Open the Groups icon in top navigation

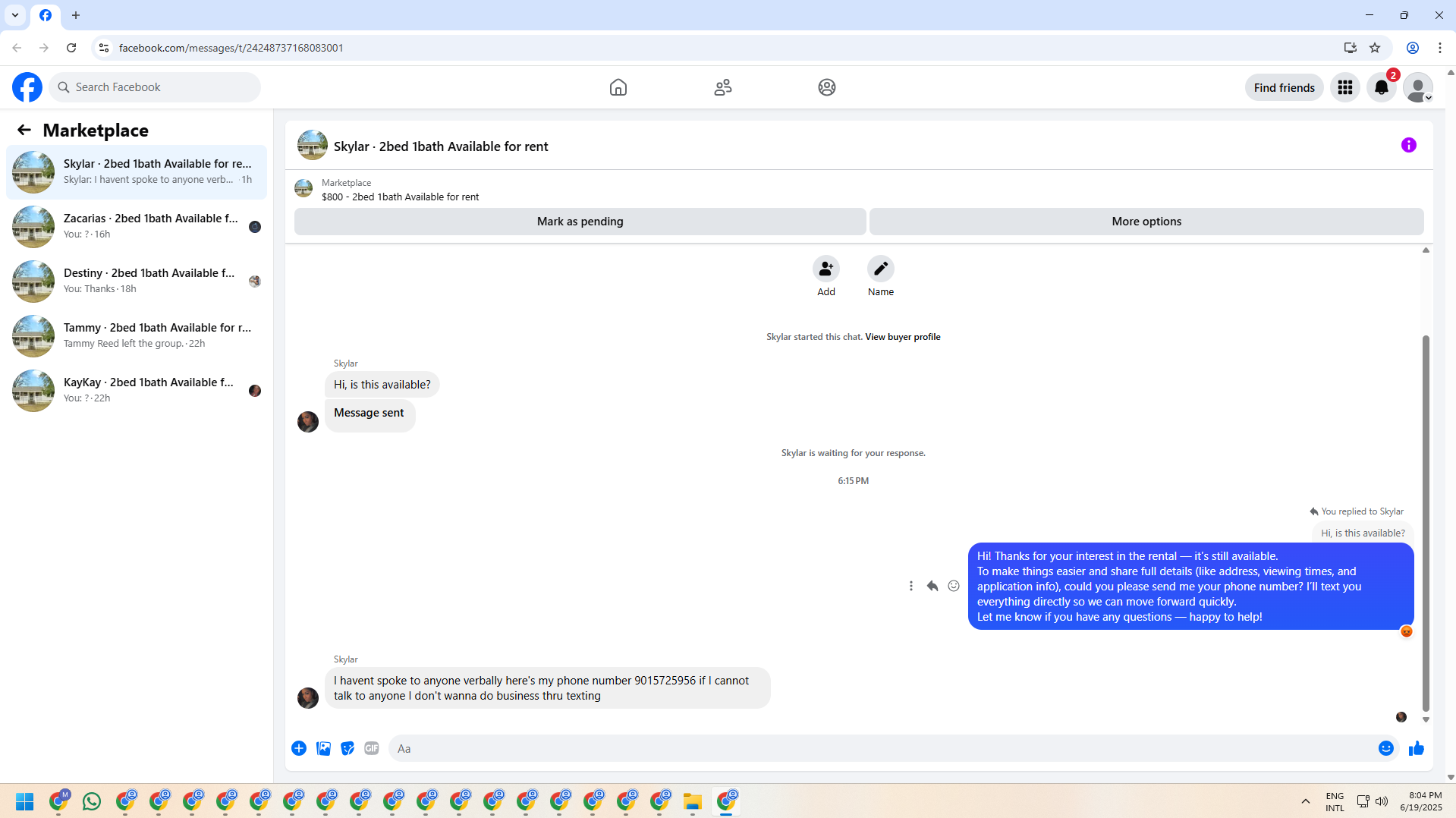827,87
